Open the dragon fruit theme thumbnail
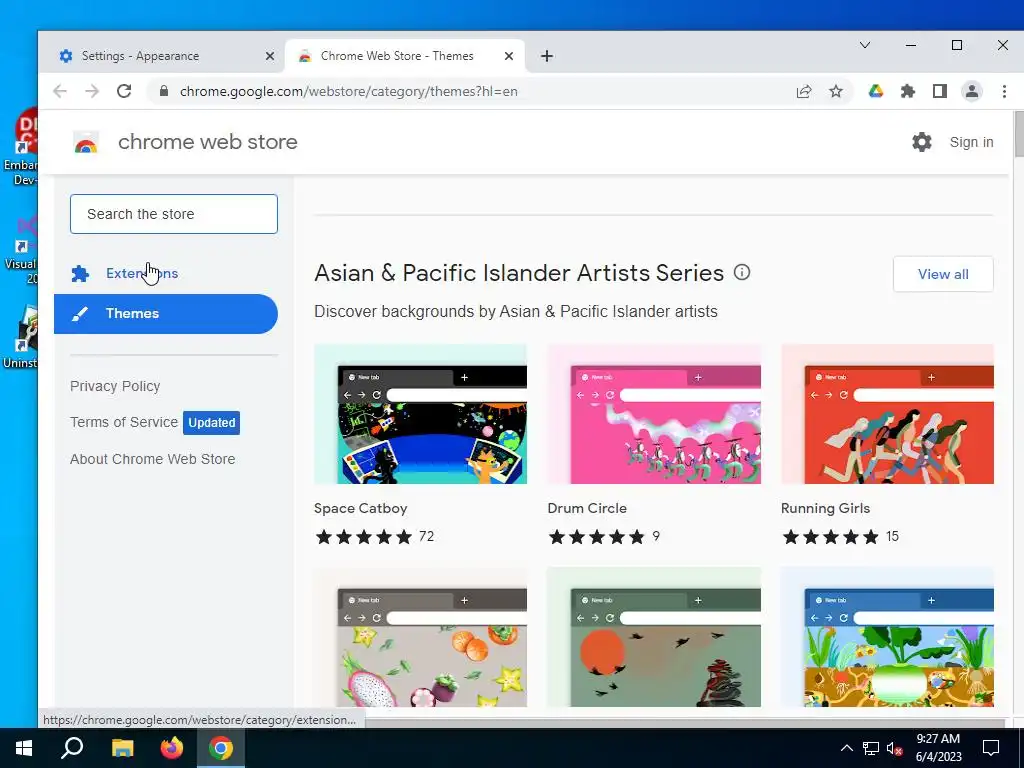This screenshot has height=768, width=1024. (x=421, y=637)
